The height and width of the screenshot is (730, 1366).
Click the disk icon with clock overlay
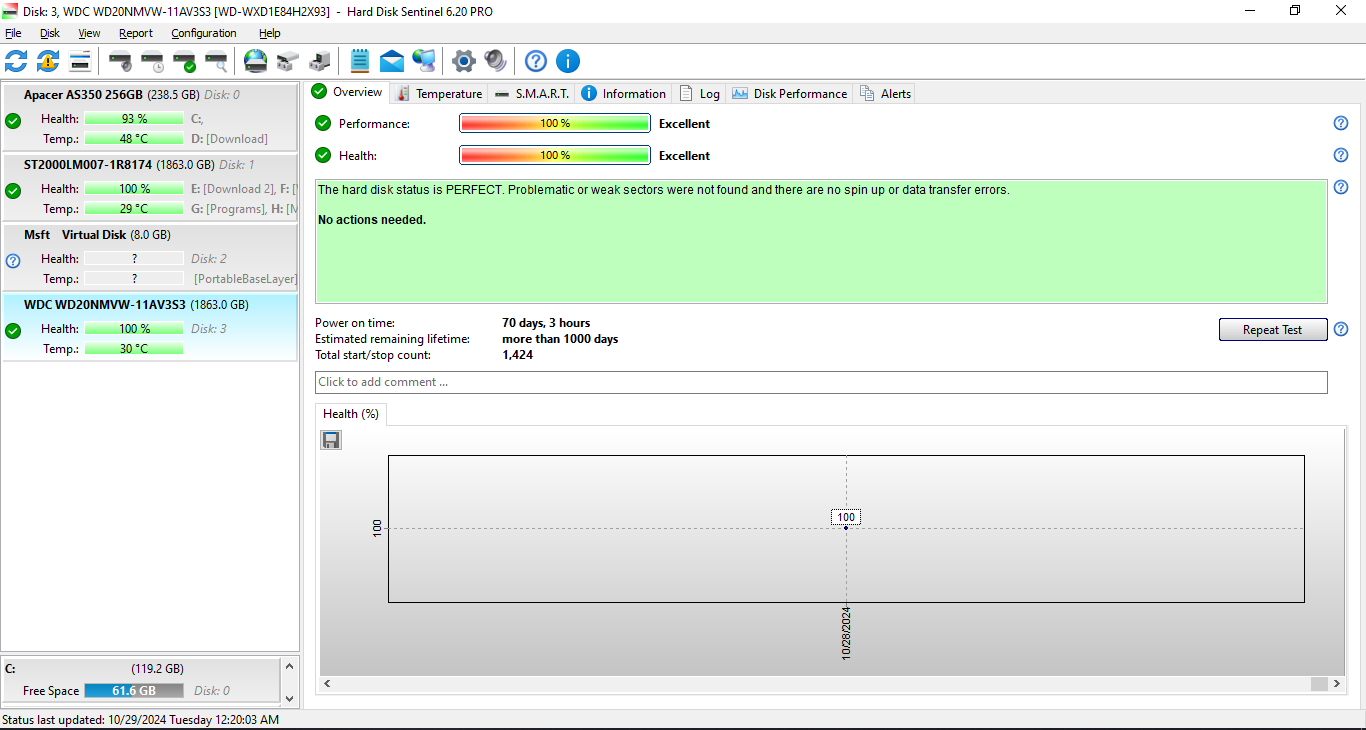[152, 61]
